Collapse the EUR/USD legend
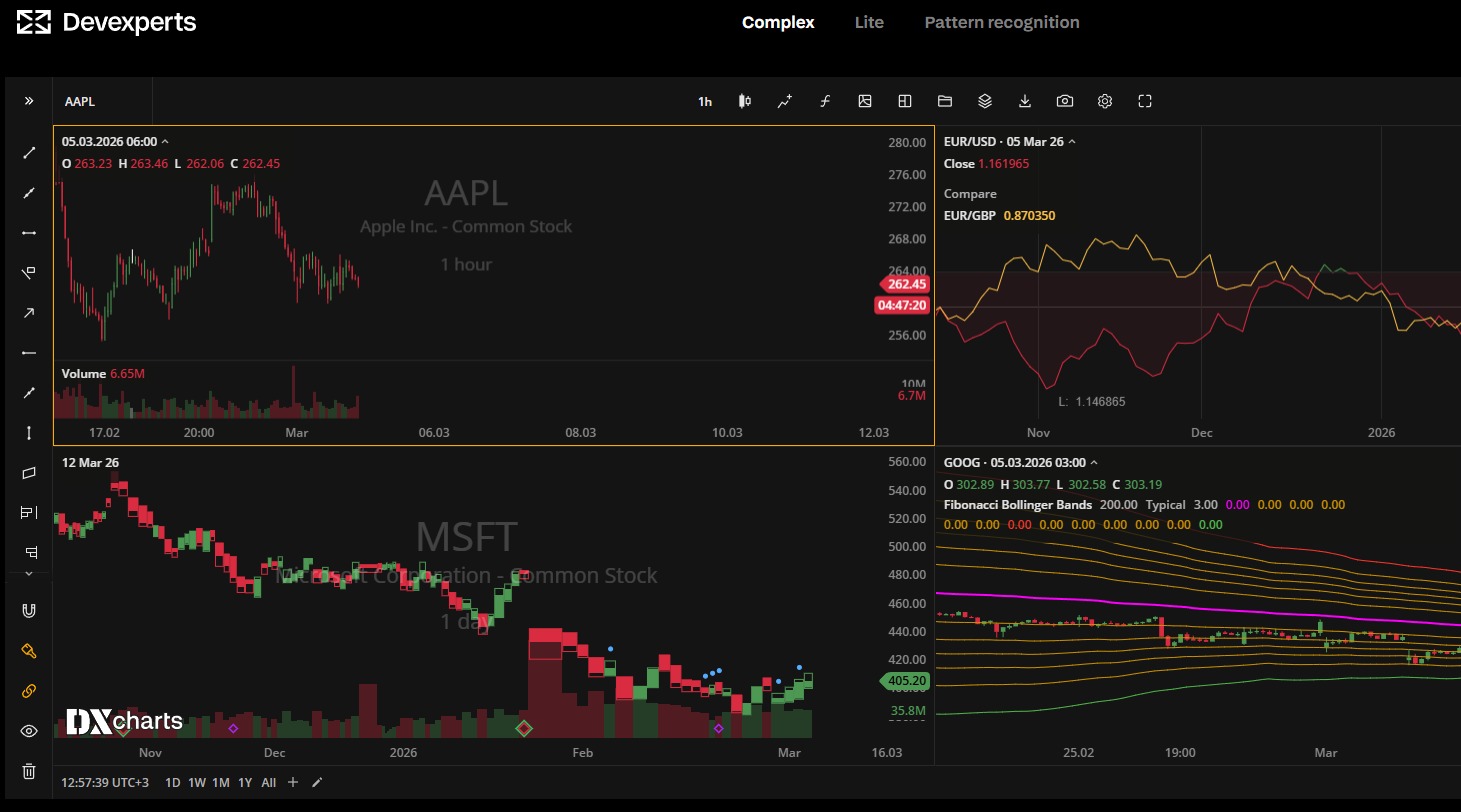Screen dimensions: 1461x812 pyautogui.click(x=1070, y=141)
